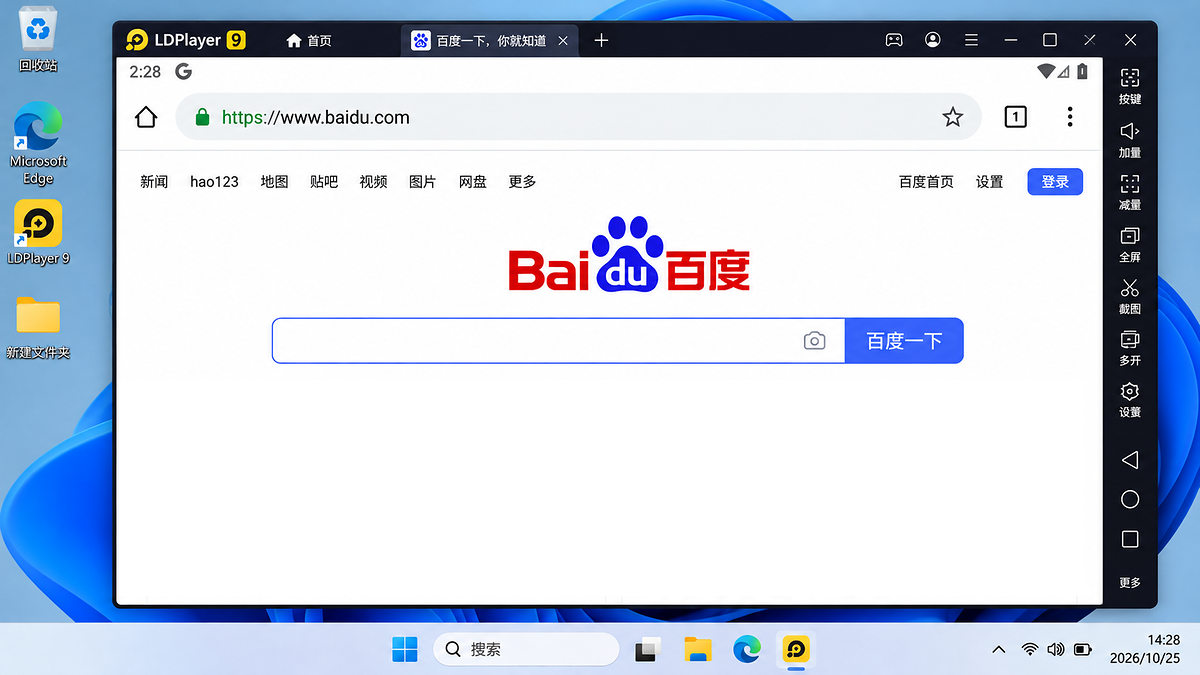Open 更多 at sidebar bottom
Image resolution: width=1200 pixels, height=675 pixels.
(x=1130, y=582)
